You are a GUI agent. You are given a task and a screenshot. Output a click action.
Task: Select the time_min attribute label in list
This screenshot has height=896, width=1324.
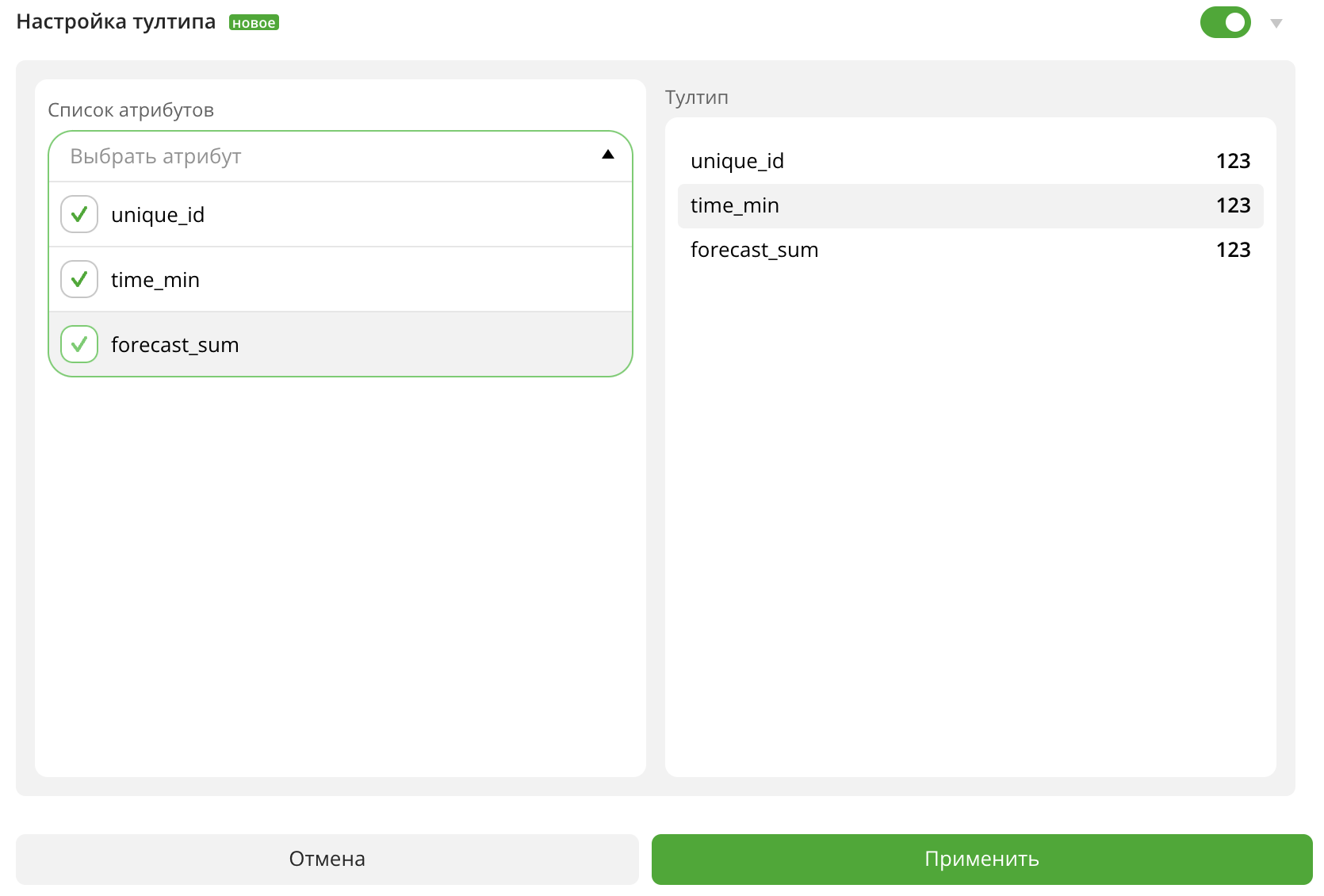(155, 280)
